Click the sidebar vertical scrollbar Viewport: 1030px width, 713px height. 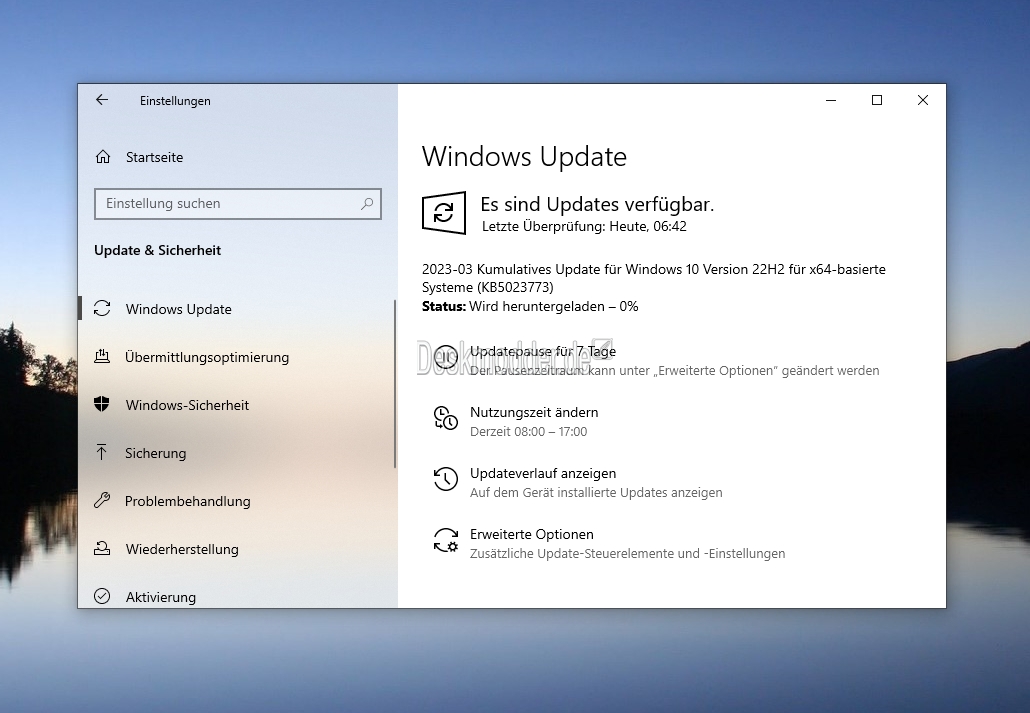pyautogui.click(x=395, y=384)
